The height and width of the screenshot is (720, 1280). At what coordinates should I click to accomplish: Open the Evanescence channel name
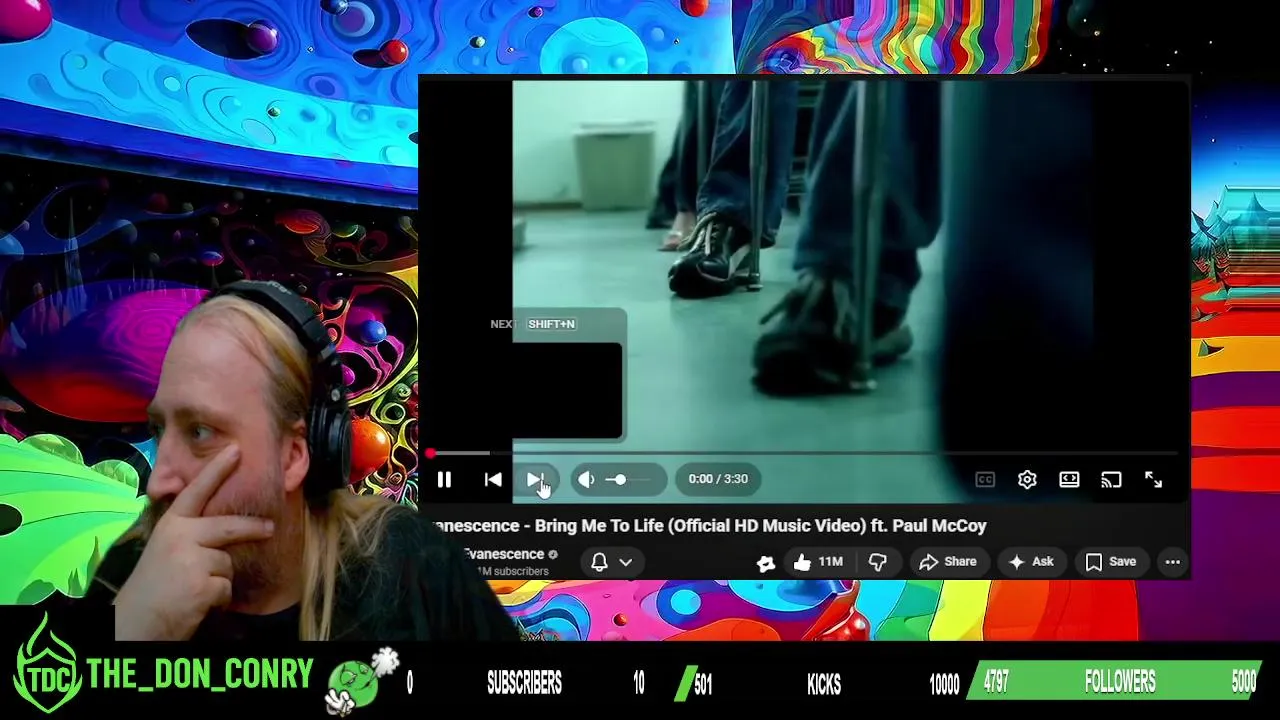point(503,554)
